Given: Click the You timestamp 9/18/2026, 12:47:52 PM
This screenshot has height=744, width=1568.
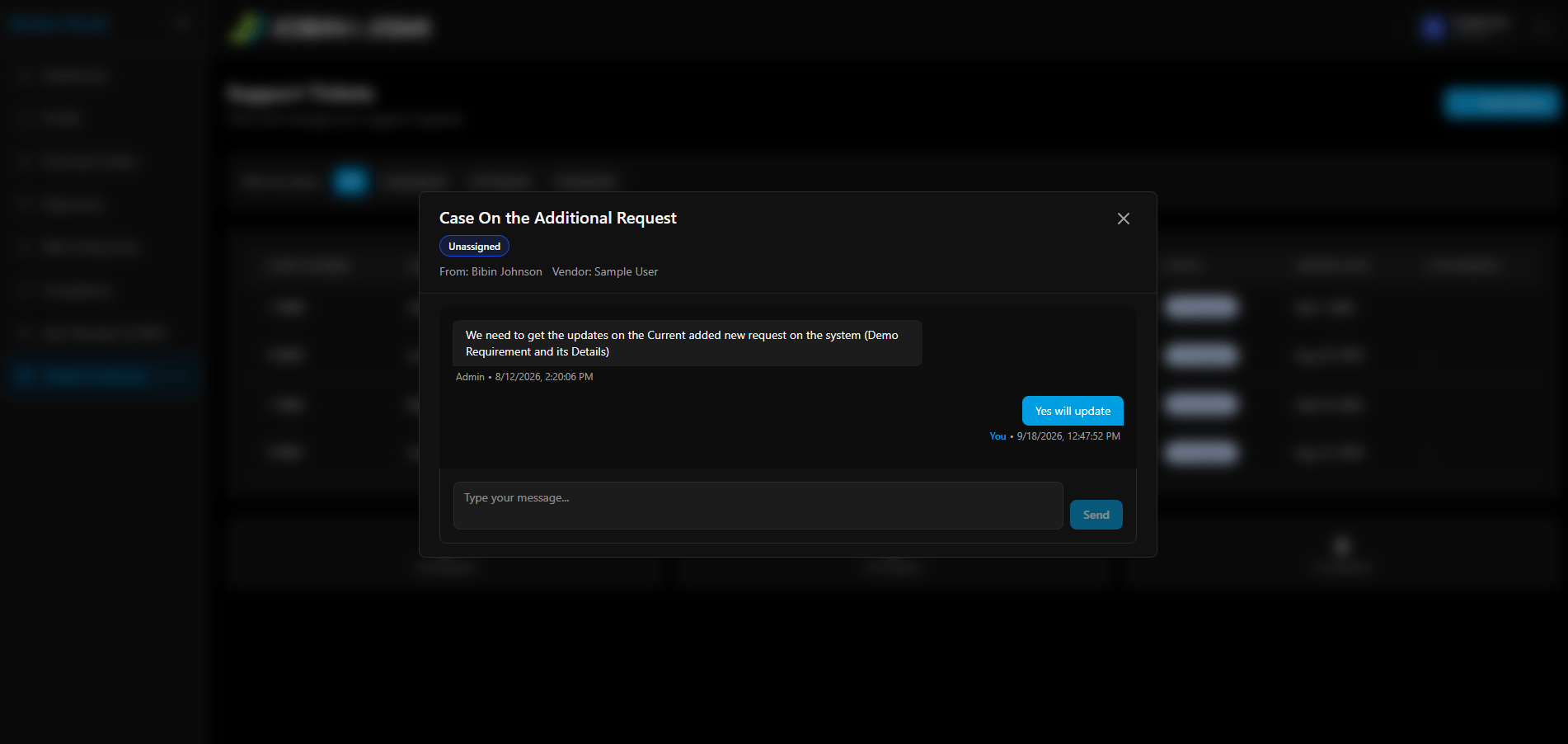Looking at the screenshot, I should pyautogui.click(x=1068, y=436).
